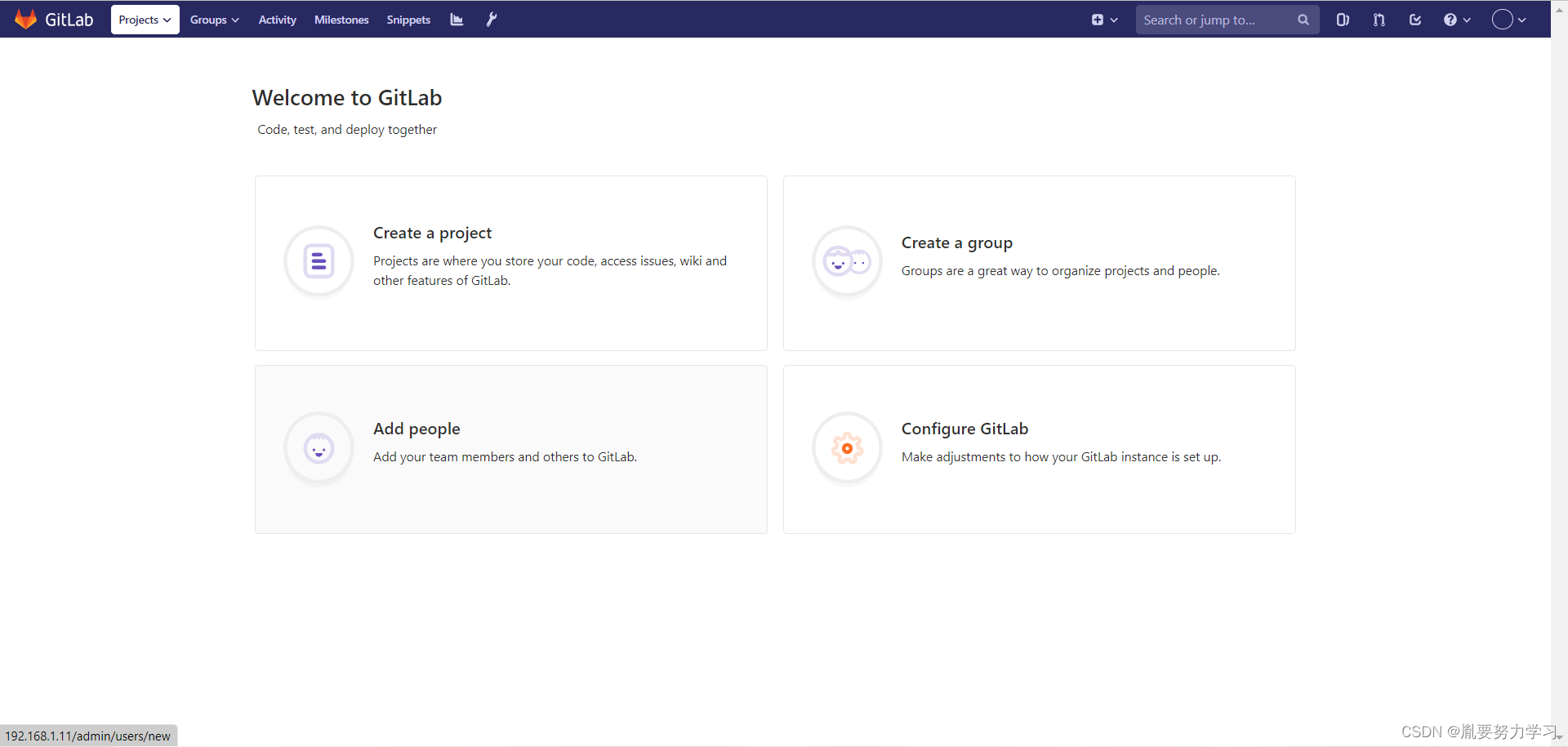The image size is (1568, 747).
Task: Open the user avatar dropdown menu
Action: tap(1508, 20)
